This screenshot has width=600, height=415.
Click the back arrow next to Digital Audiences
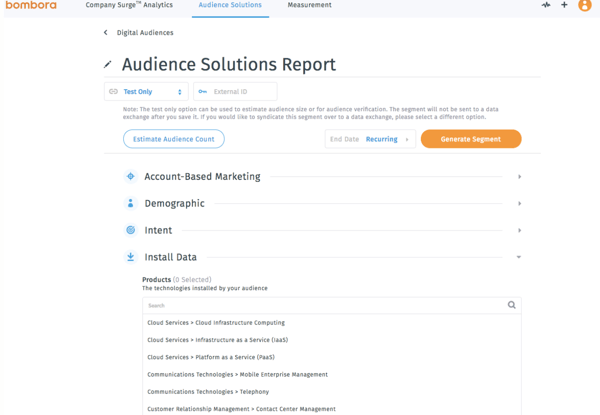click(106, 33)
